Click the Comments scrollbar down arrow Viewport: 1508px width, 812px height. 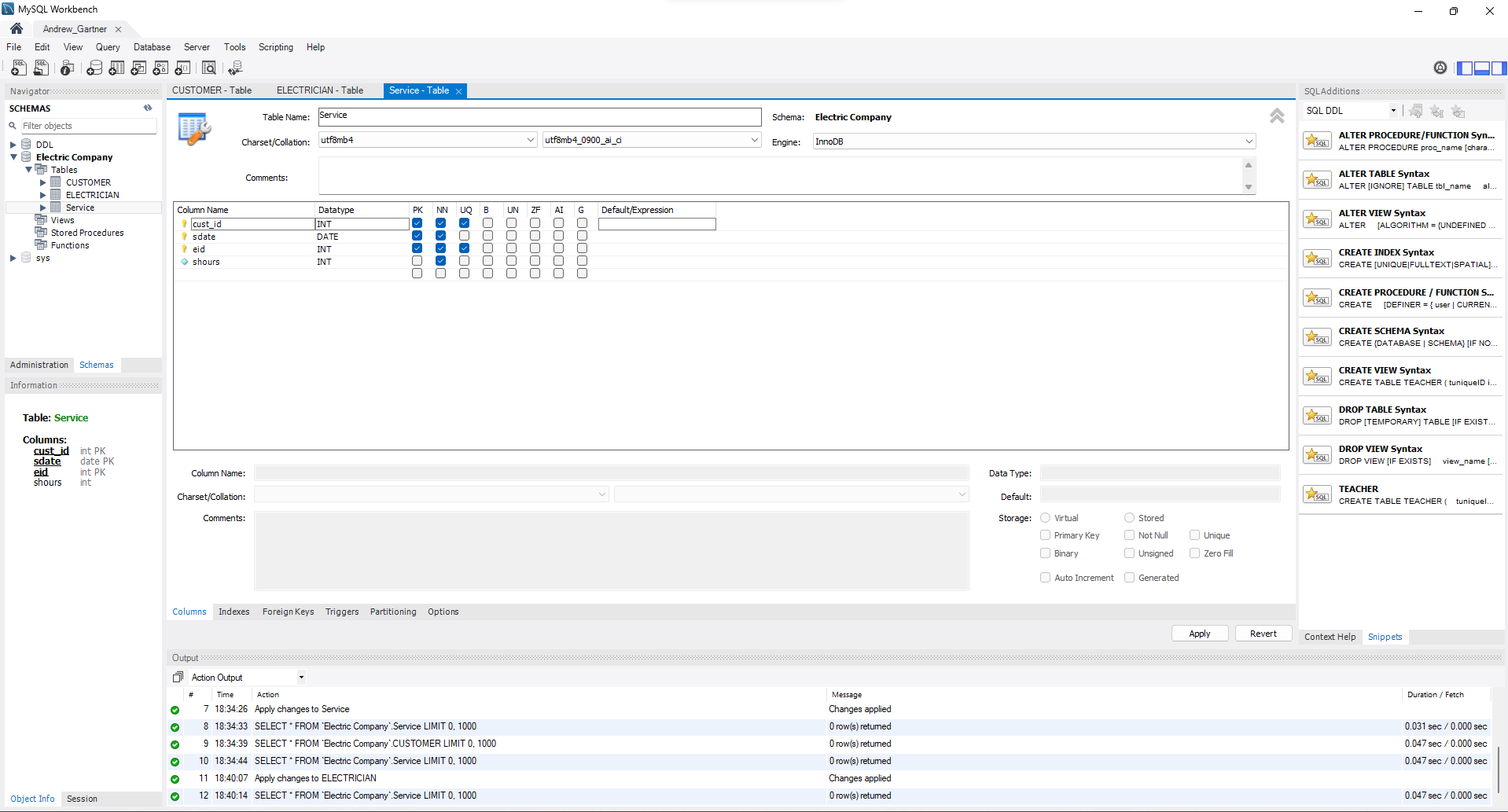click(1248, 187)
